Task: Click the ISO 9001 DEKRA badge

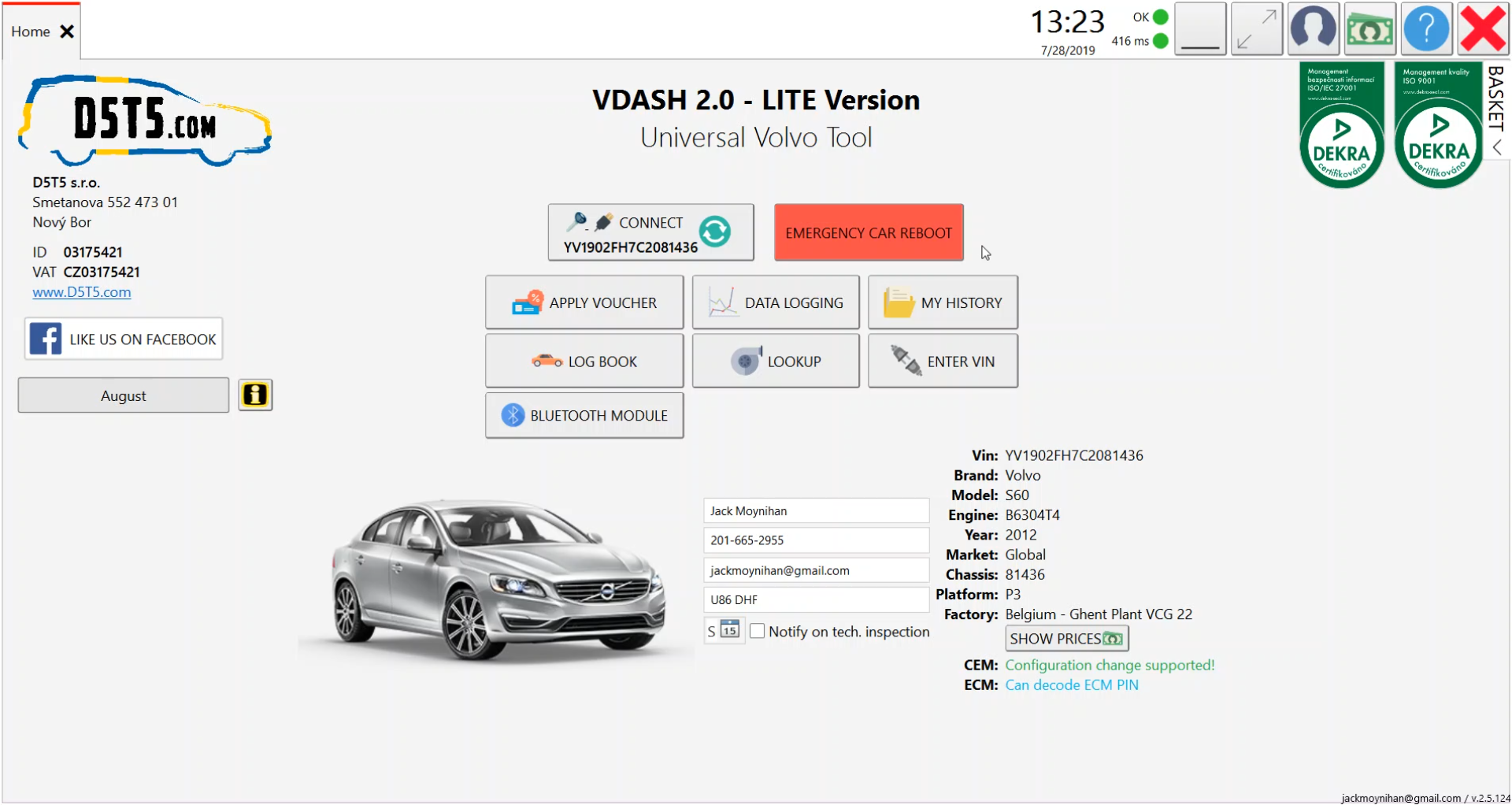Action: [1438, 125]
